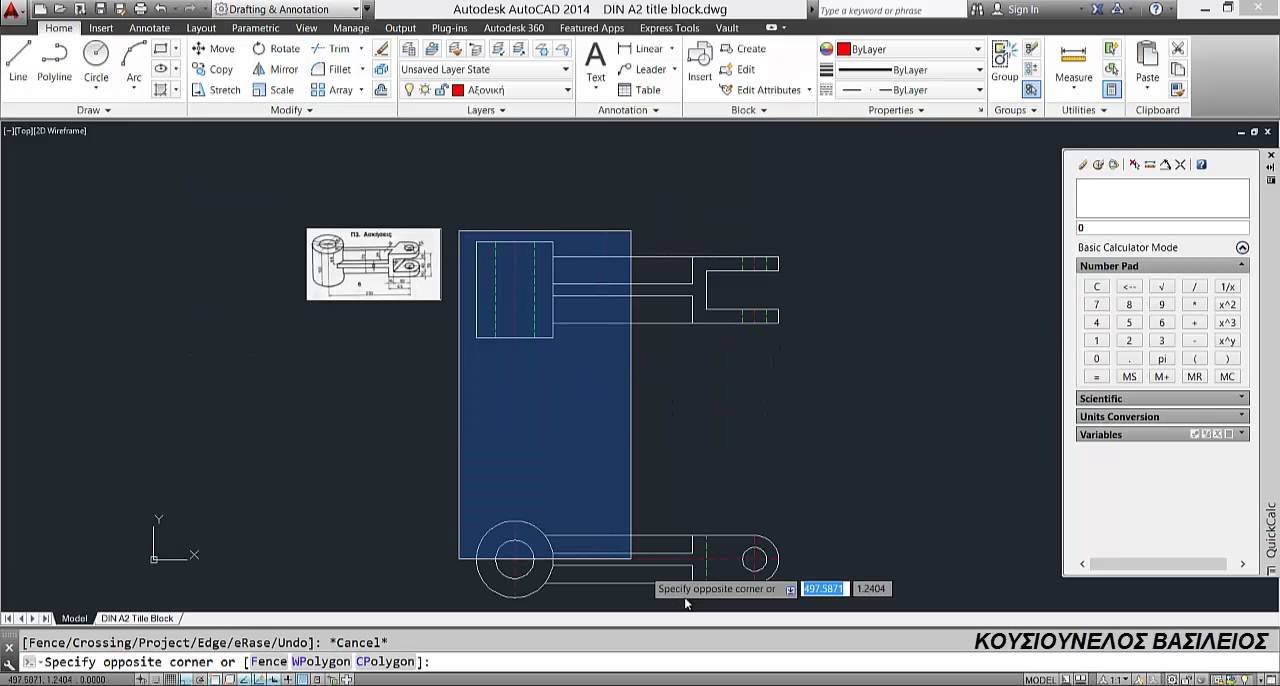
Task: Expand Units Conversion section in QuickCalc
Action: [x=1162, y=416]
